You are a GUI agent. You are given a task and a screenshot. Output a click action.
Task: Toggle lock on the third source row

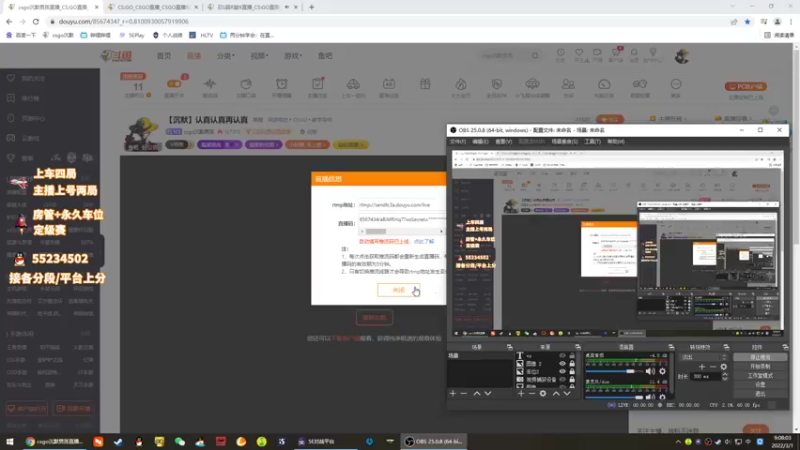click(572, 371)
